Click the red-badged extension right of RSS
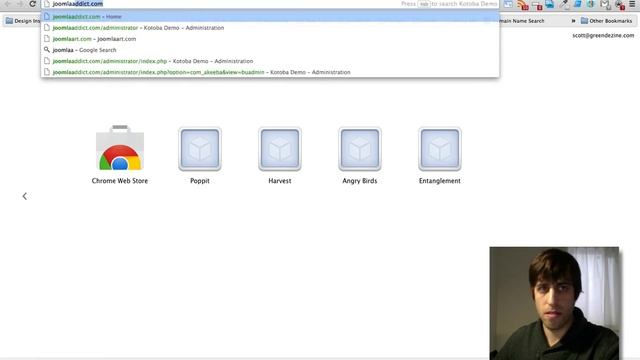Image resolution: width=640 pixels, height=360 pixels. pyautogui.click(x=537, y=5)
